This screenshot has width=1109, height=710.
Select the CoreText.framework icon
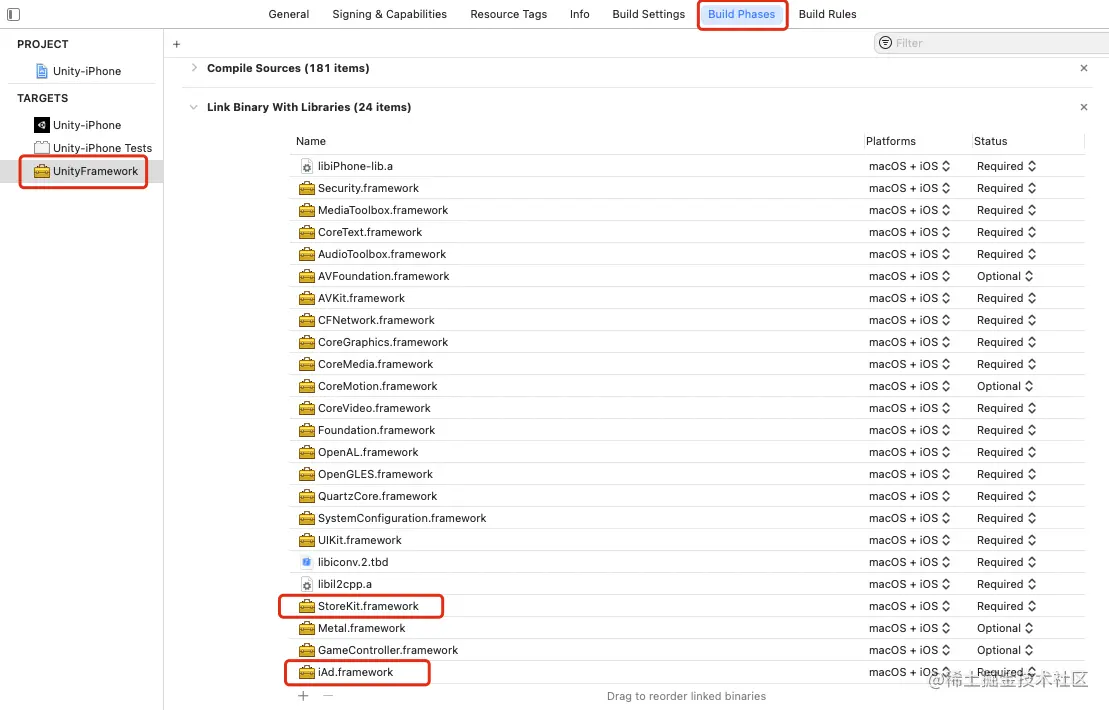point(306,232)
